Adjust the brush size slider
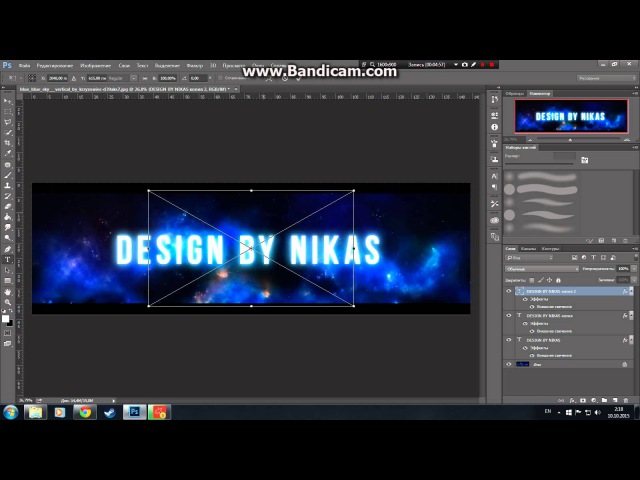The height and width of the screenshot is (480, 640). 539,164
